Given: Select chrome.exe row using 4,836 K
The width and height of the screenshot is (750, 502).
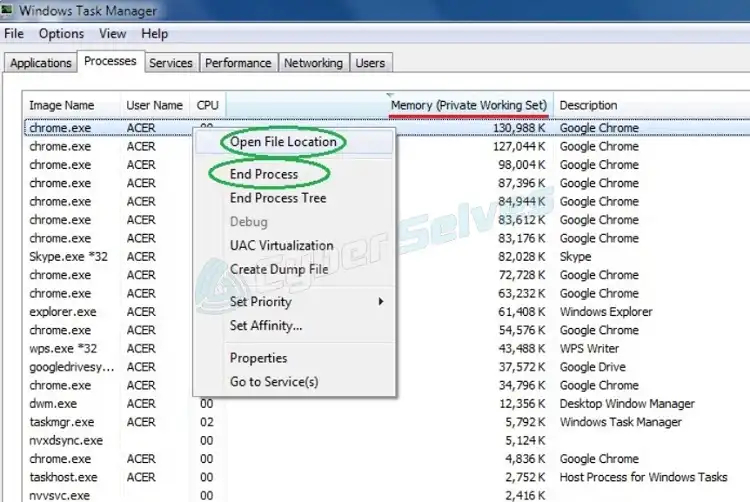Looking at the screenshot, I should click(x=525, y=459).
